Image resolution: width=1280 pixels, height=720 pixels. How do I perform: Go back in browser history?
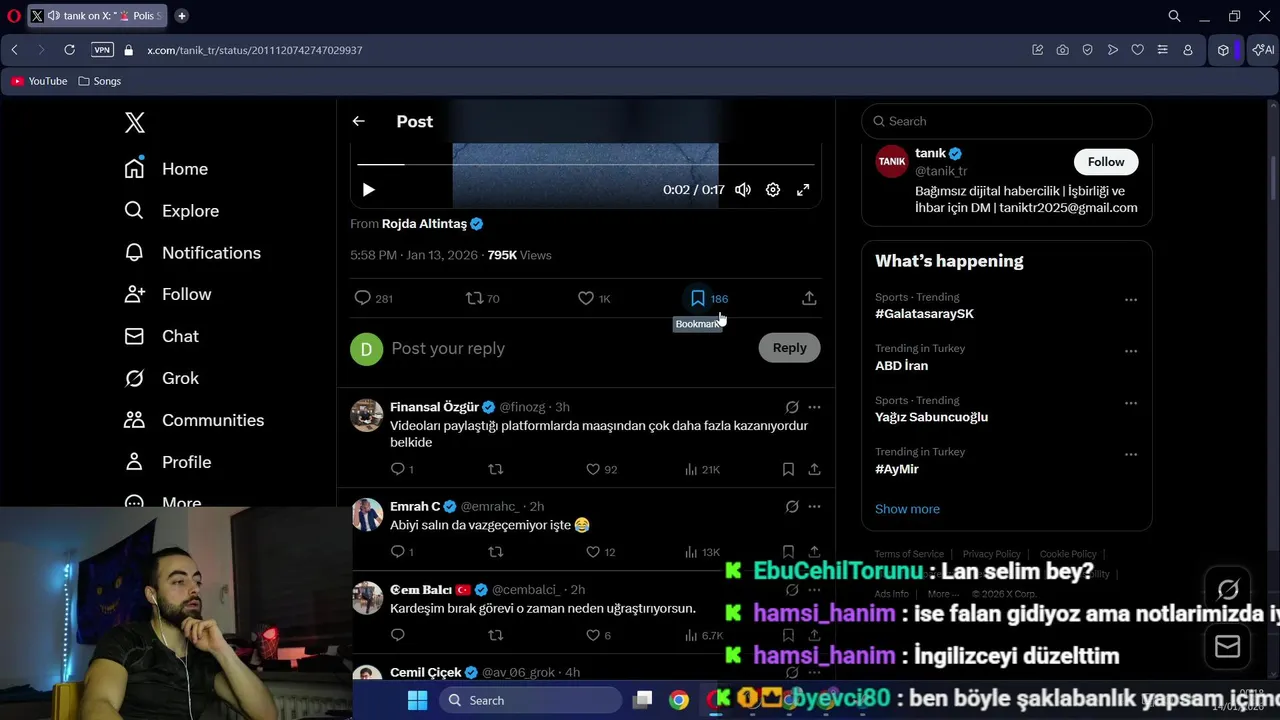pyautogui.click(x=15, y=50)
